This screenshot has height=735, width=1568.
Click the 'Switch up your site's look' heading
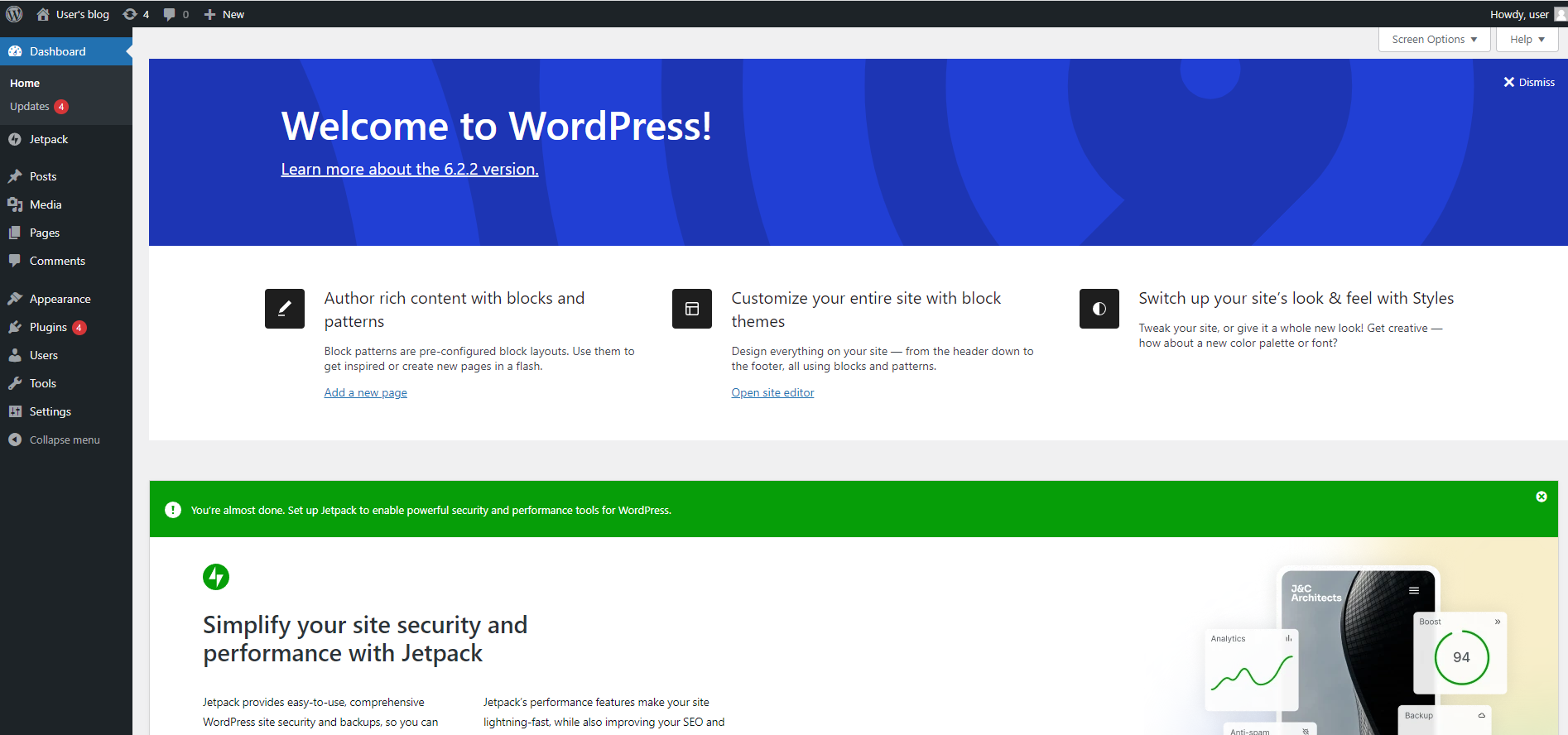coord(1296,298)
